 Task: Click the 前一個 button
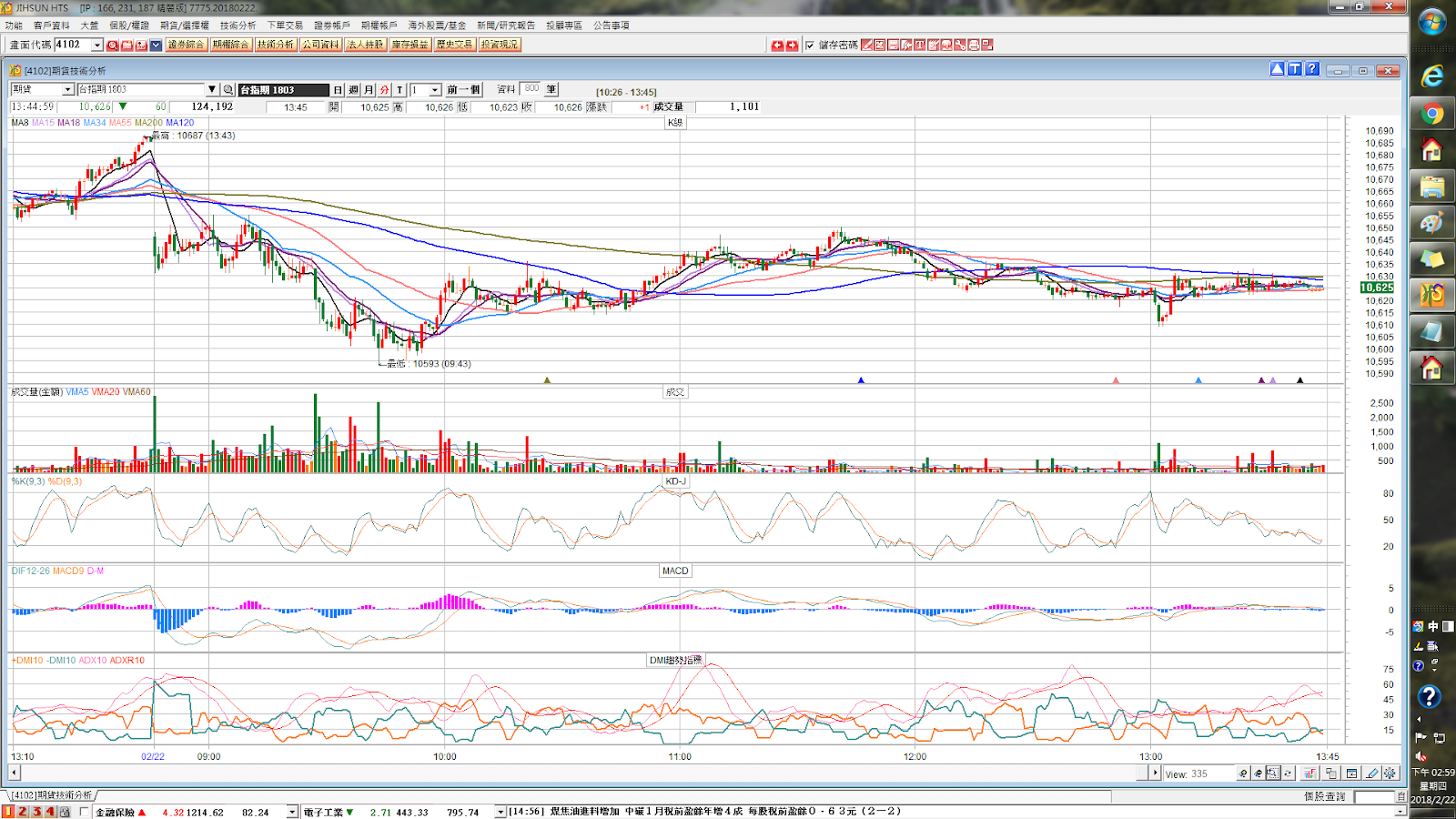click(464, 89)
